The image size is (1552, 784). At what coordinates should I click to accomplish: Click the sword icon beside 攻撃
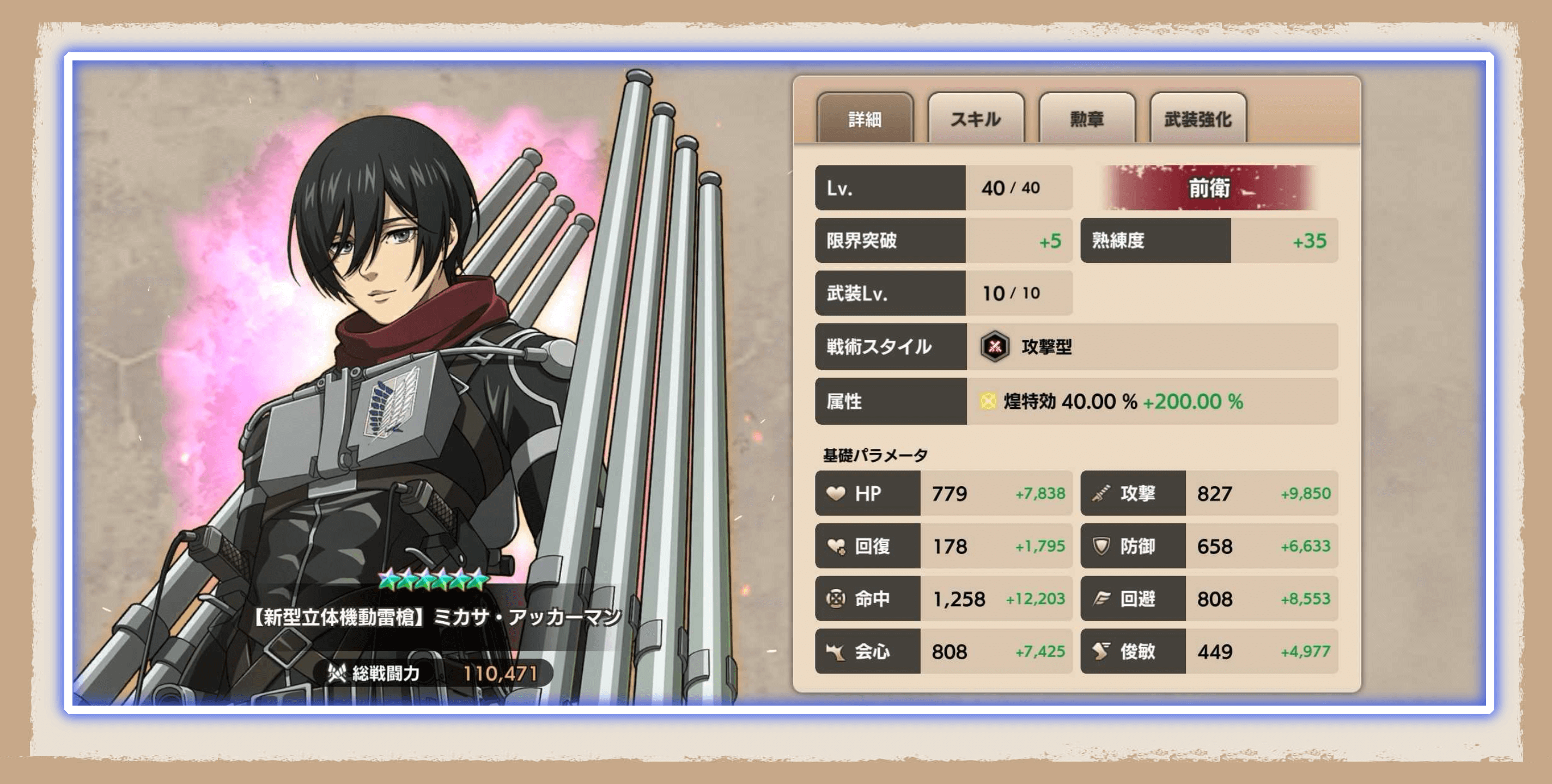[x=1101, y=493]
